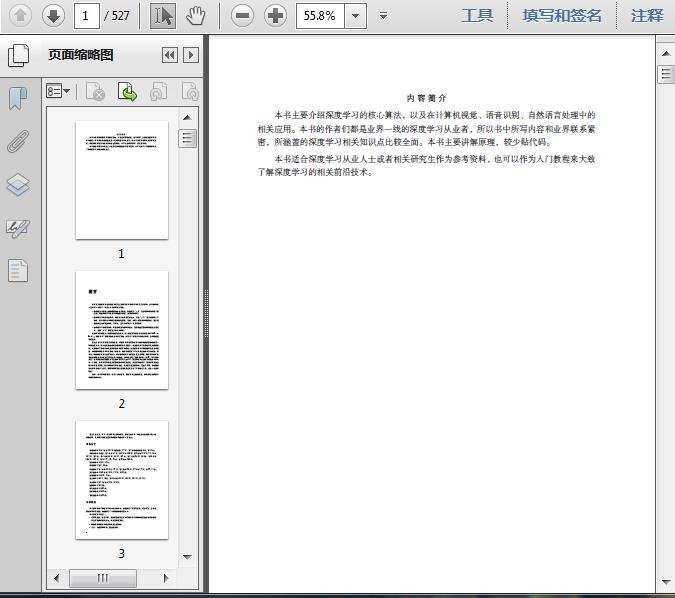Open the 填写和签名 pane

(562, 16)
